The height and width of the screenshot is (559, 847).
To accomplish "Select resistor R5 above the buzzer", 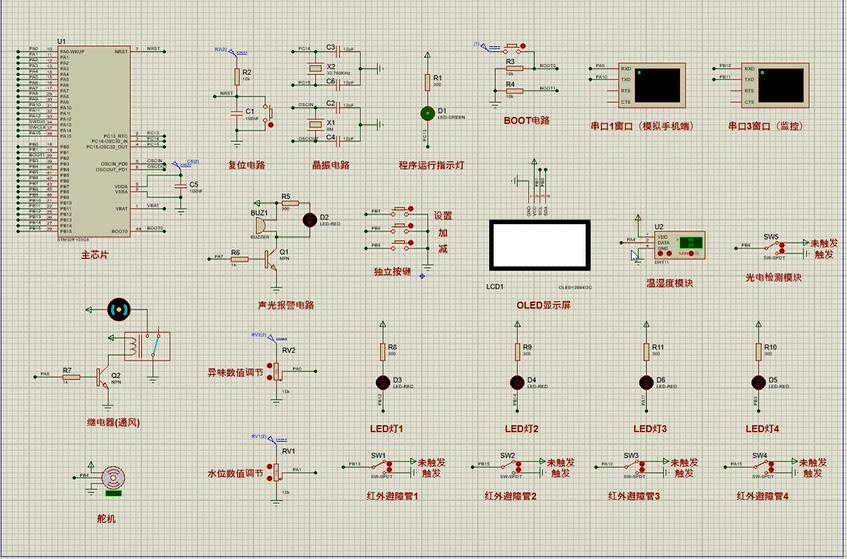I will [x=291, y=203].
